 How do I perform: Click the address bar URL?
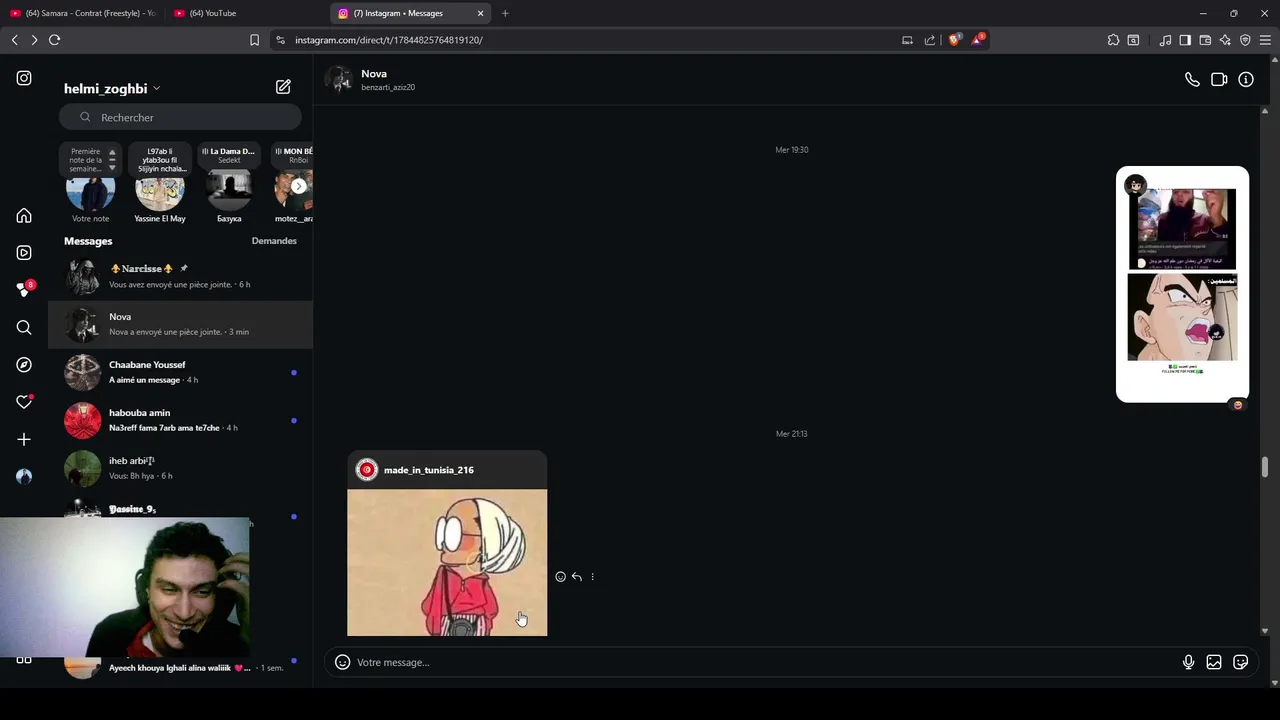(388, 40)
